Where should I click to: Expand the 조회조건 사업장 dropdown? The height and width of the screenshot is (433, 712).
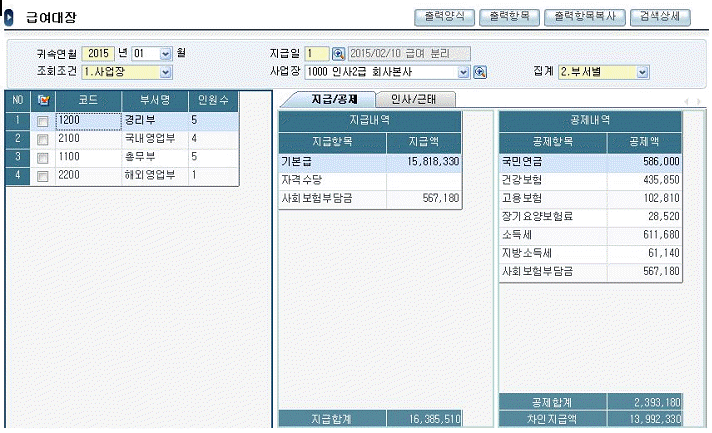pos(166,72)
